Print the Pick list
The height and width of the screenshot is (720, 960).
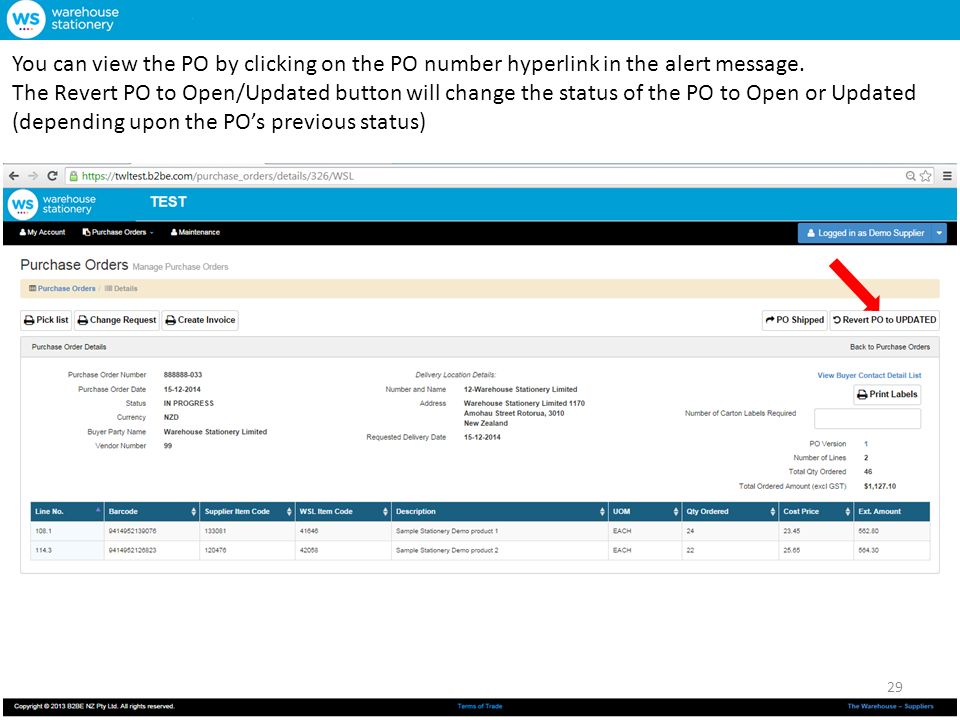(46, 320)
